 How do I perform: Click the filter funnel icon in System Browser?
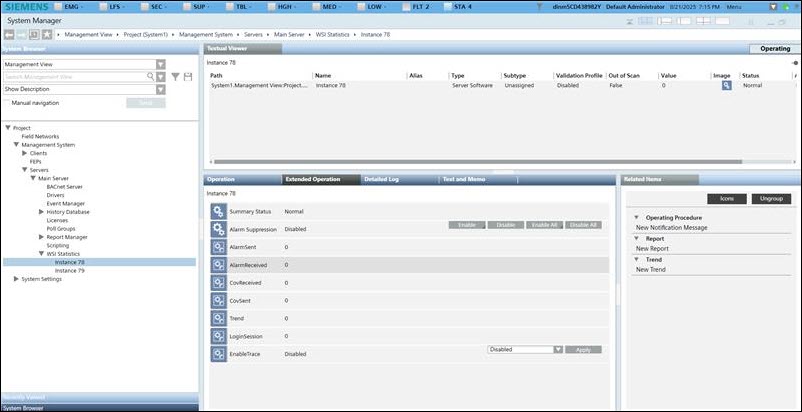pyautogui.click(x=174, y=76)
